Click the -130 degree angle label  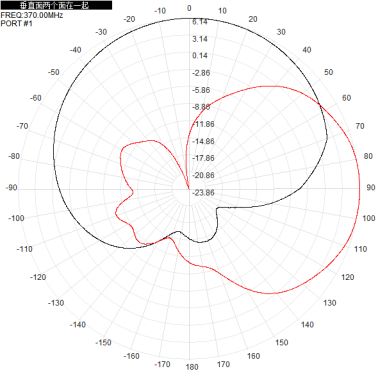point(56,303)
